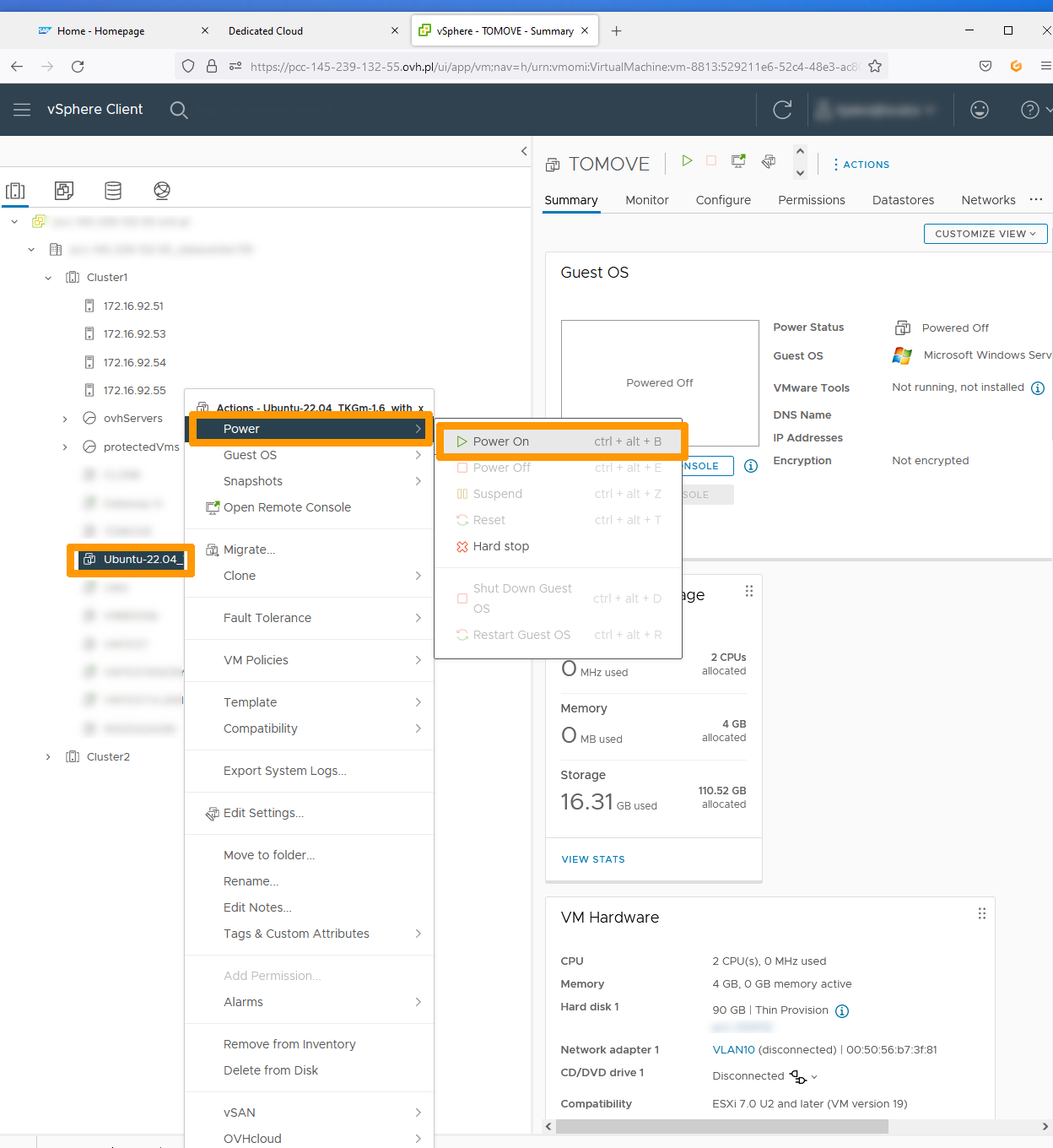
Task: Select Migrate from the context menu
Action: point(309,550)
